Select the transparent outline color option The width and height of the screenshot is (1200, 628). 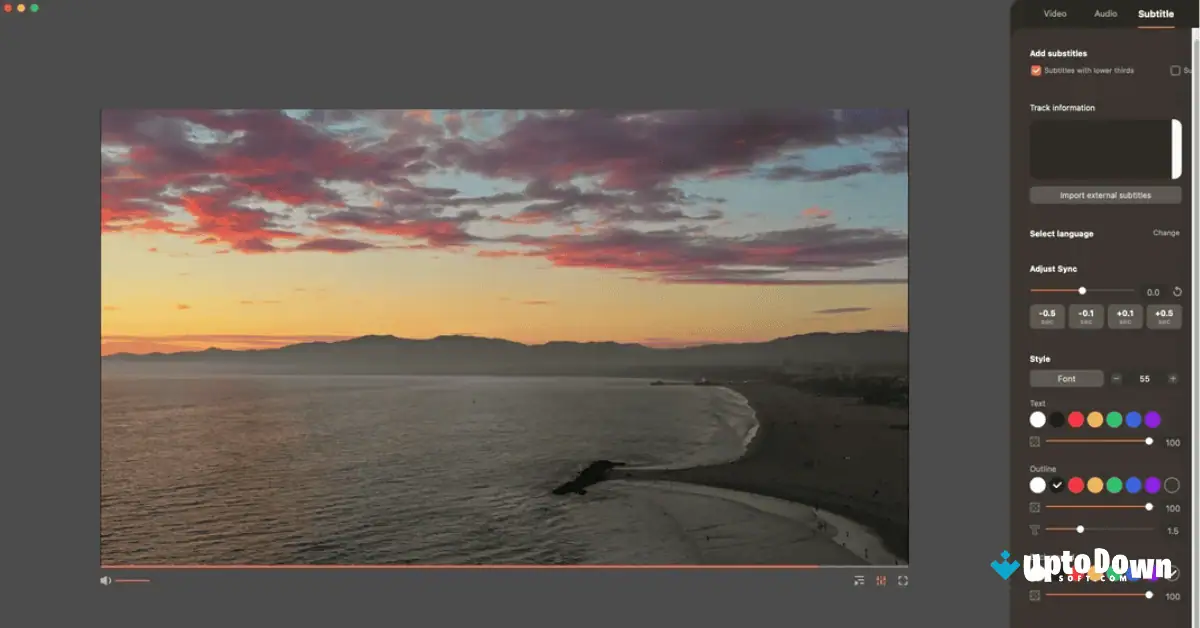tap(1172, 485)
